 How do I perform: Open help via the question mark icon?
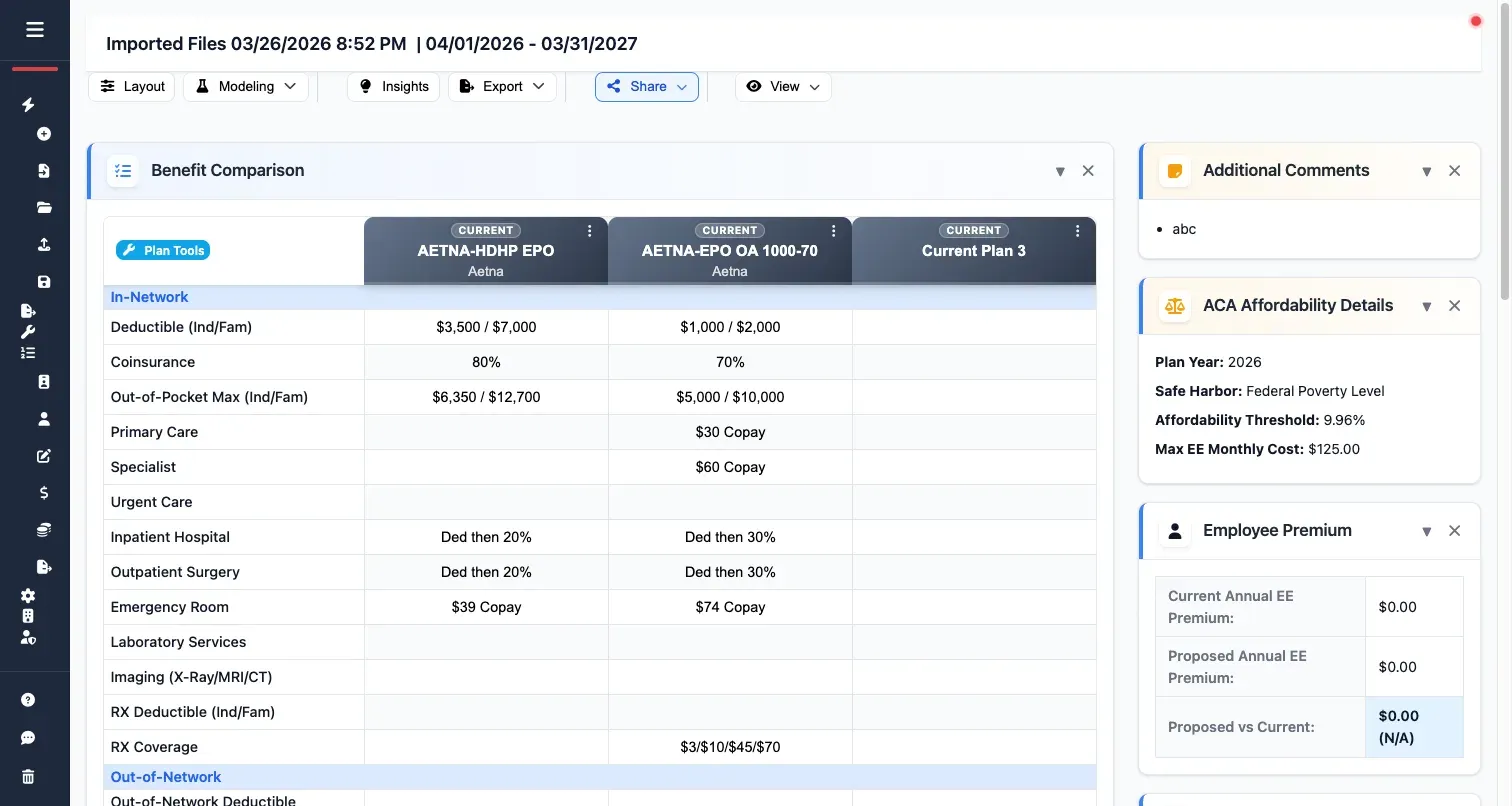click(x=28, y=700)
